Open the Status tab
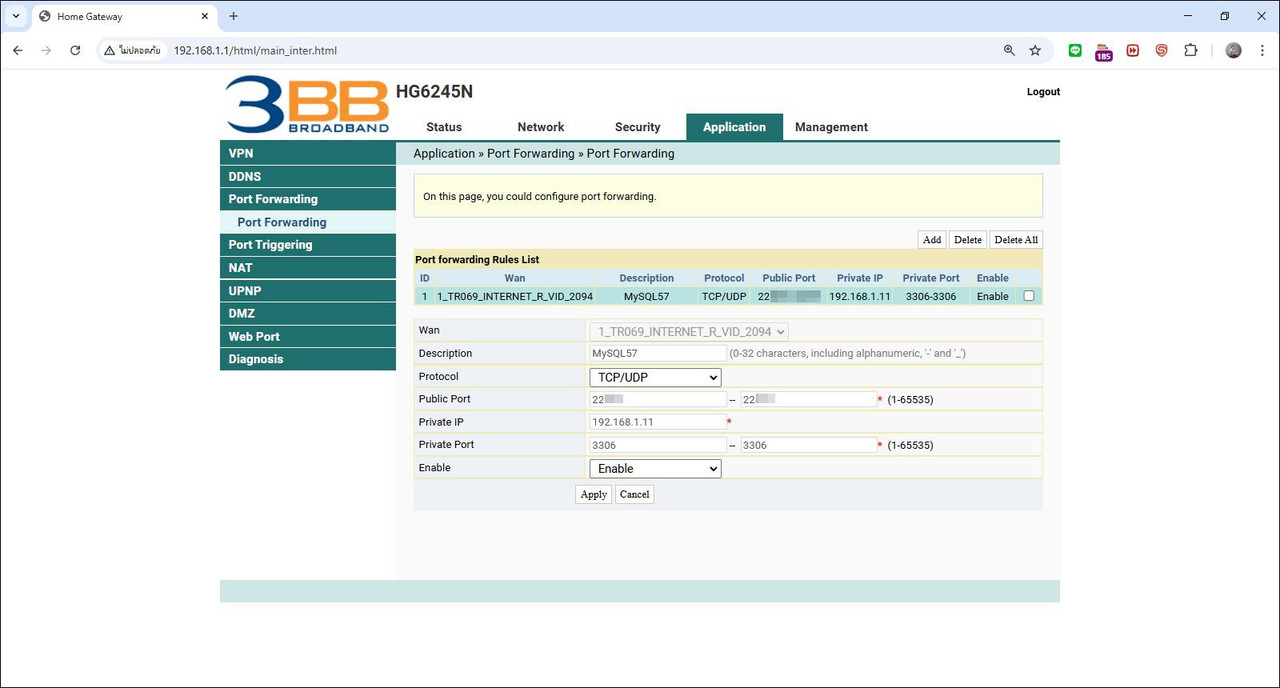The height and width of the screenshot is (688, 1280). [x=444, y=127]
